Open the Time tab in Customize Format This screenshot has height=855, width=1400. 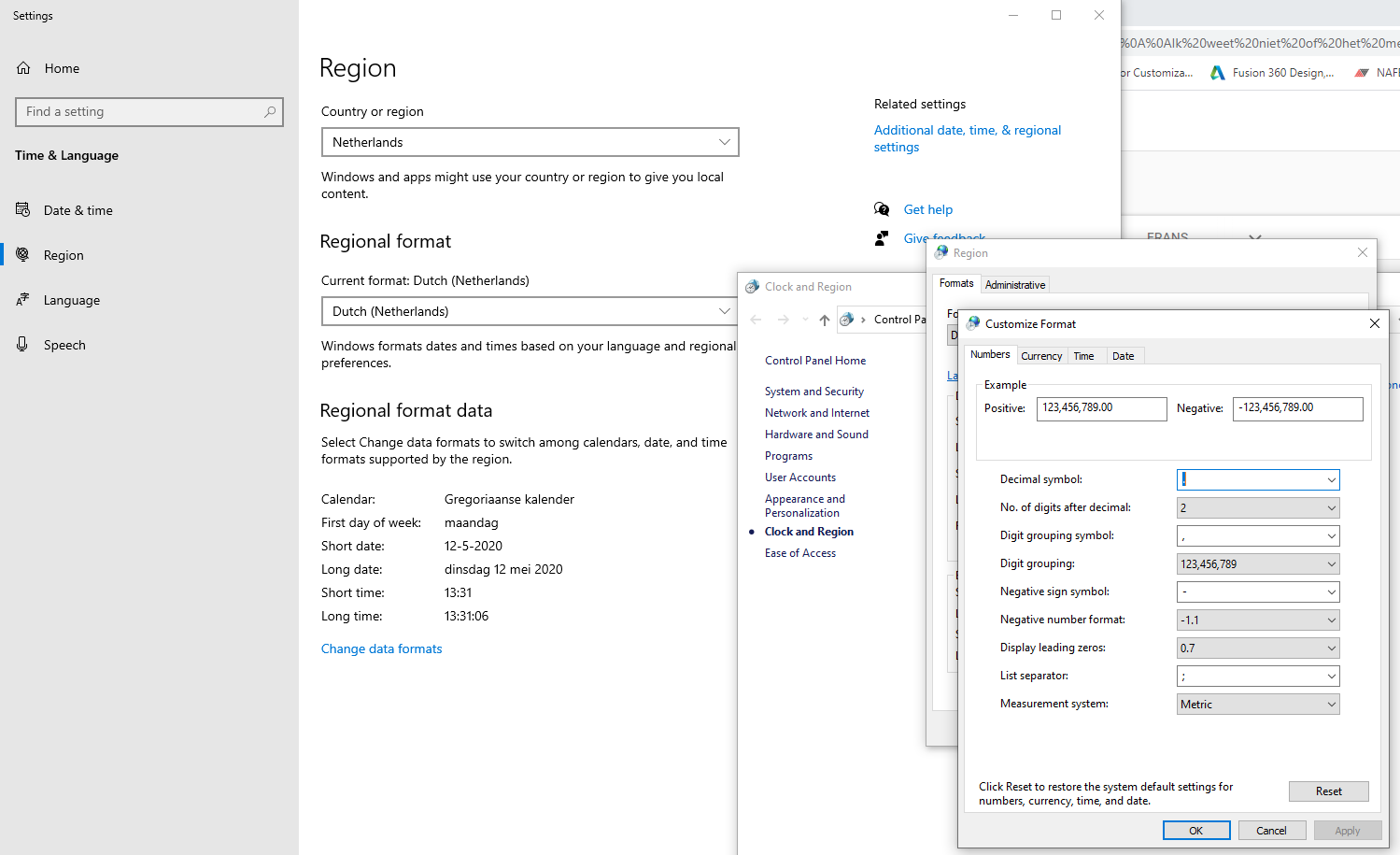point(1083,356)
